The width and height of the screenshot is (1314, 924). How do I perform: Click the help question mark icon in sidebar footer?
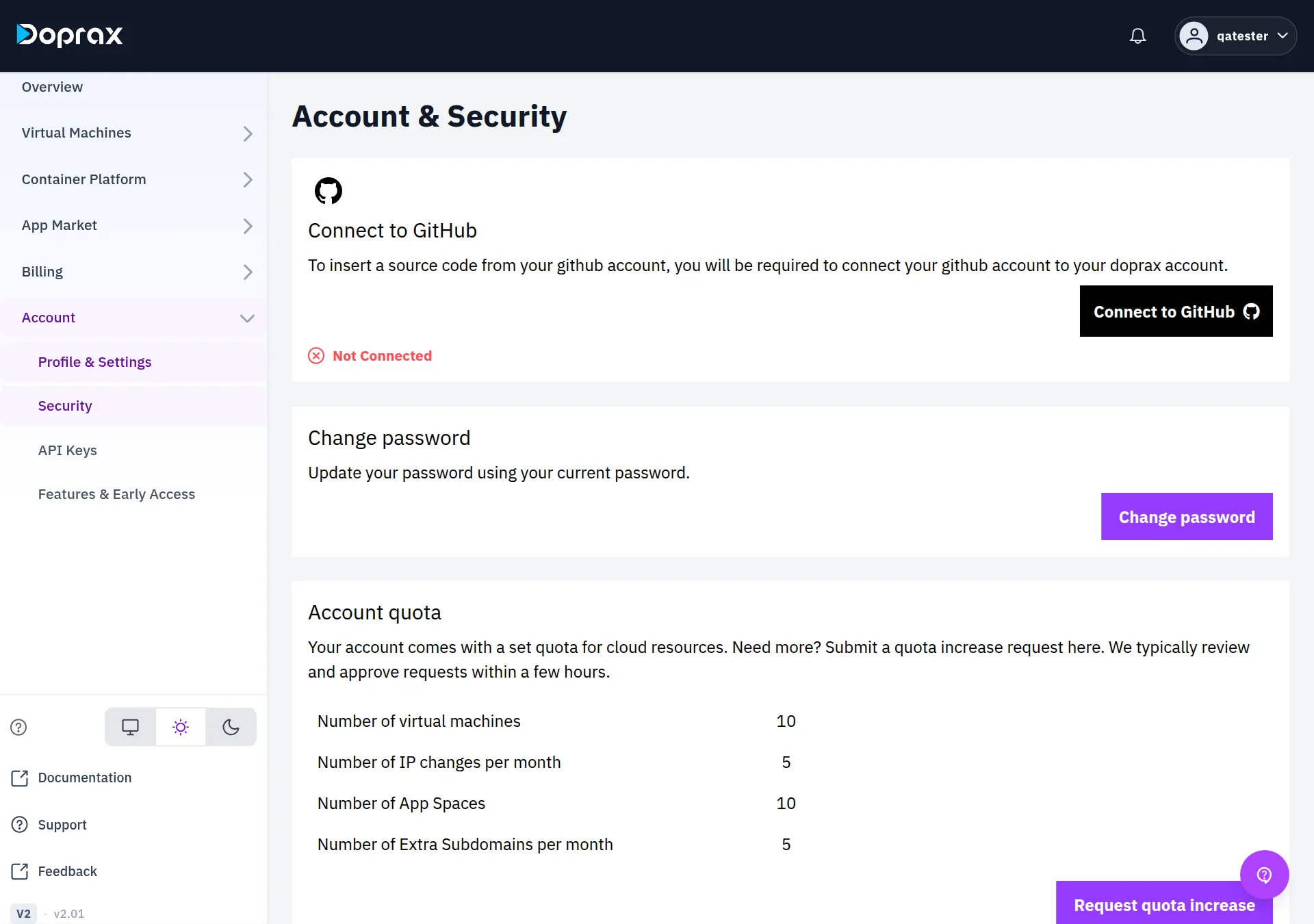click(x=18, y=727)
